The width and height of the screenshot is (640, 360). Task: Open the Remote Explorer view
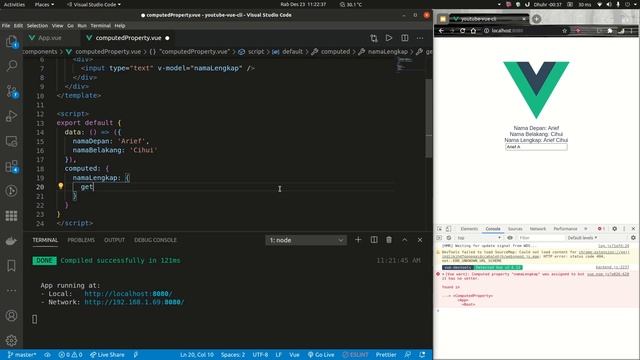[11, 141]
